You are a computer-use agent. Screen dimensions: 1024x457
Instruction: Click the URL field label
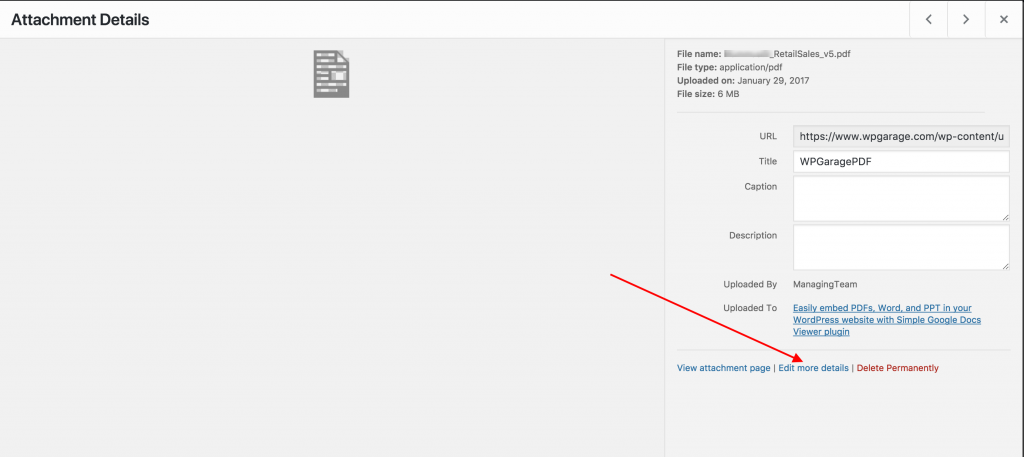767,136
